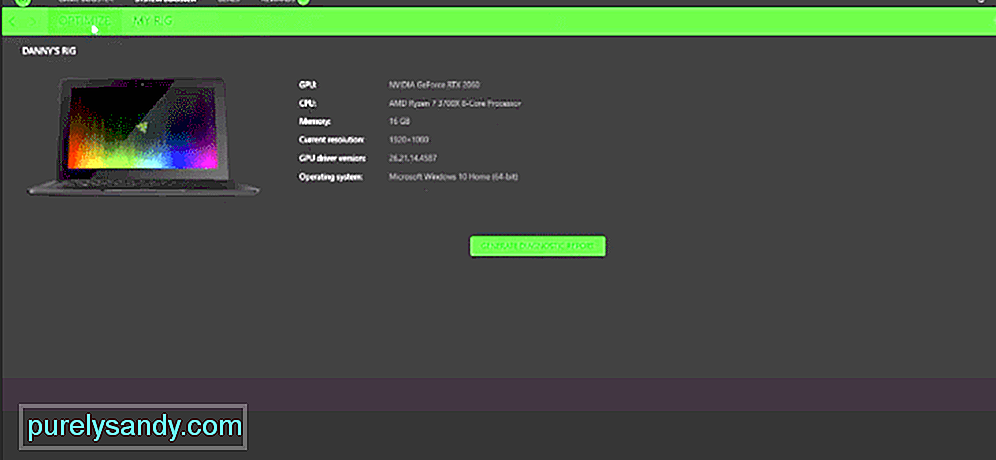This screenshot has height=460, width=996.
Task: Select AMD Ryzen 7 3700X processor text
Action: click(455, 103)
